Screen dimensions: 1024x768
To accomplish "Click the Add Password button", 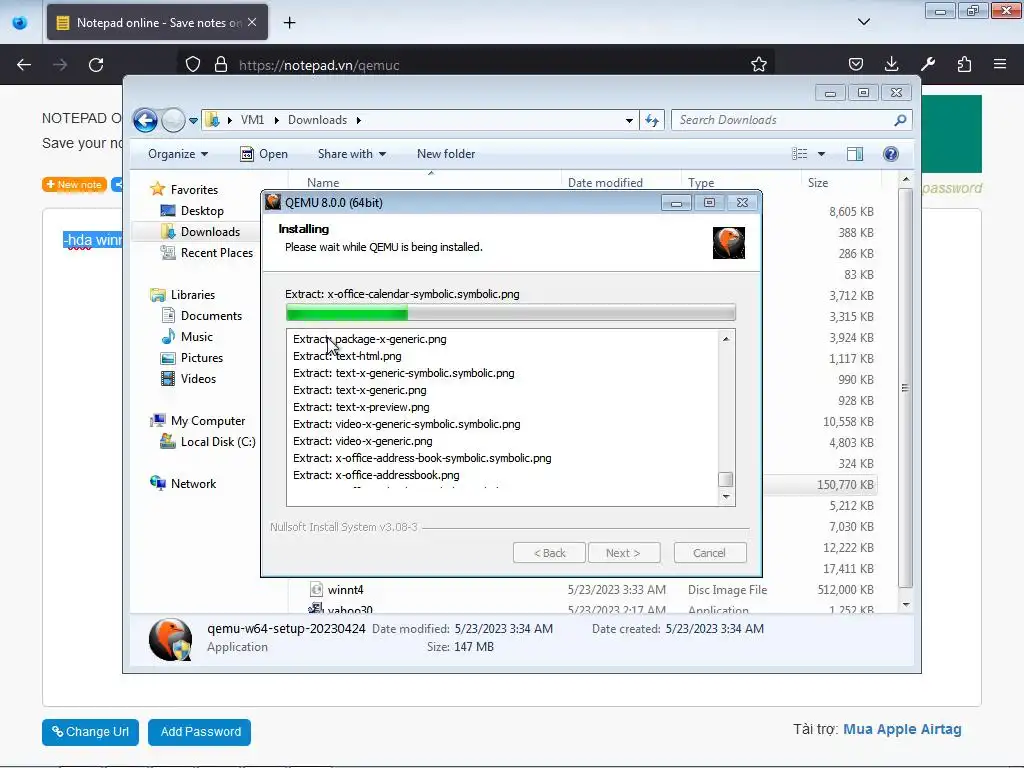I will (200, 732).
